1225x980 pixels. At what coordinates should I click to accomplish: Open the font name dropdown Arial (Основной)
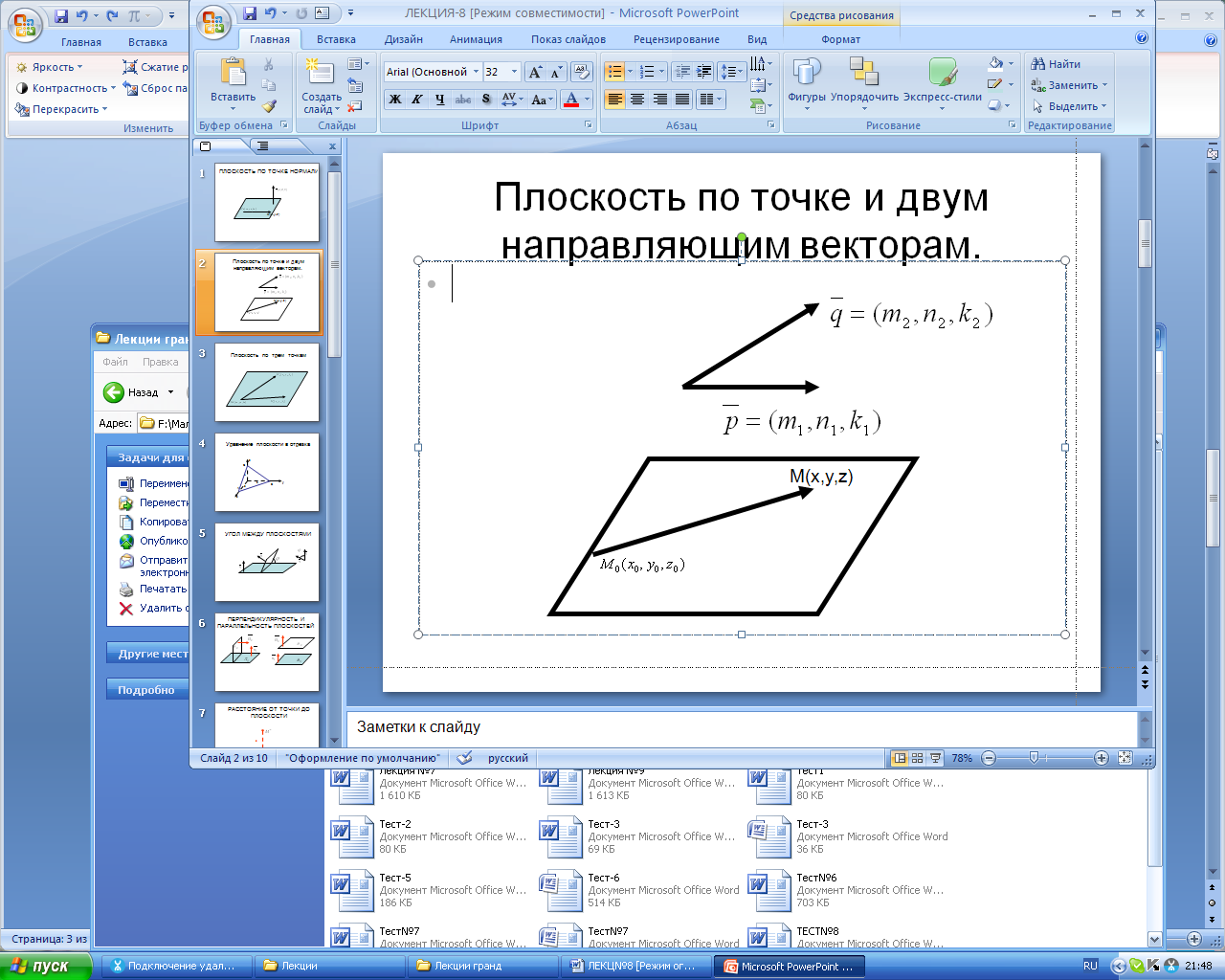coord(476,72)
